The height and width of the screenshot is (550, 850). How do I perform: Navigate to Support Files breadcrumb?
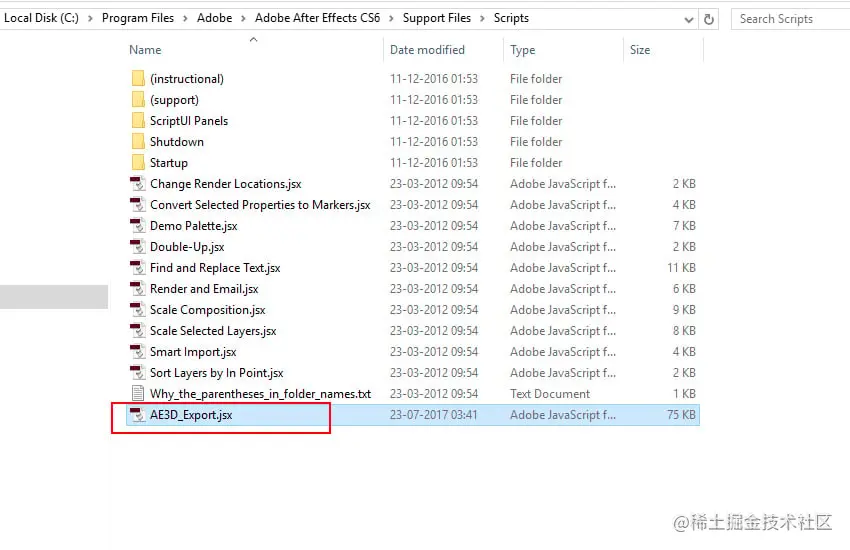click(x=436, y=18)
